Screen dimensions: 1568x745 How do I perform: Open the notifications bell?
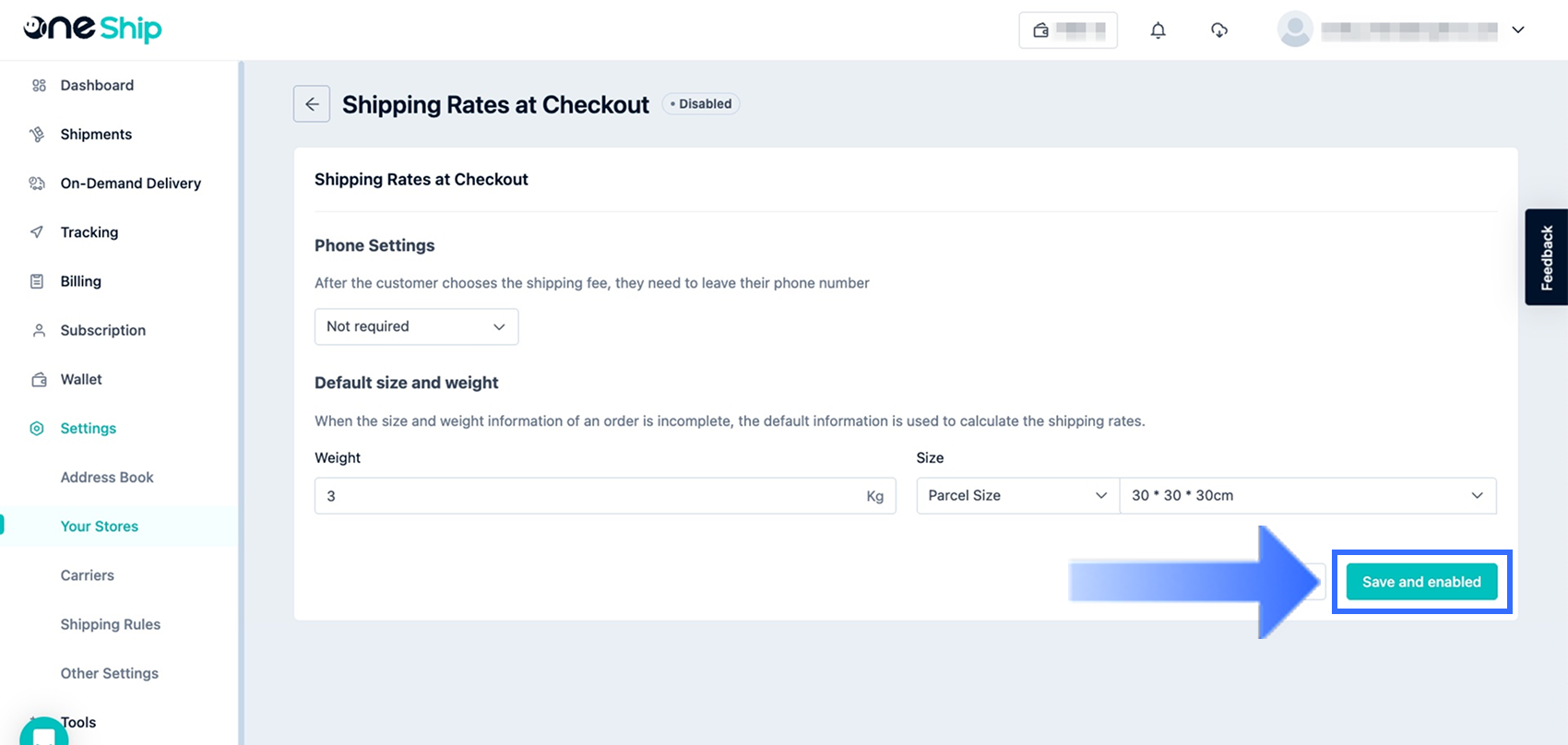1158,30
